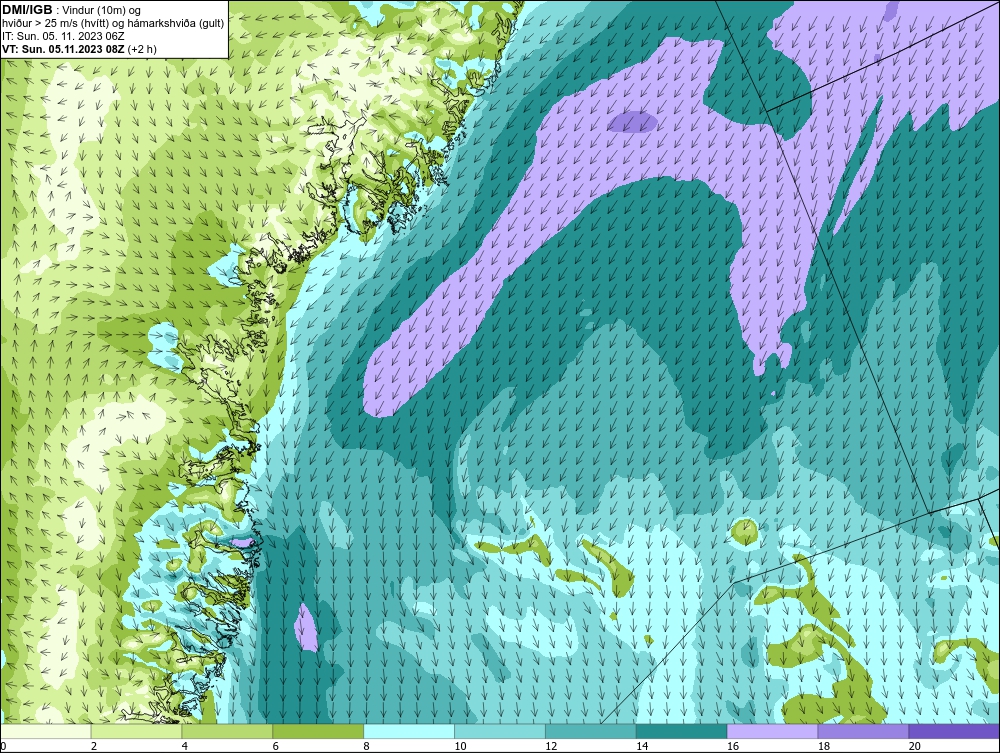Viewport: 1000px width, 753px height.
Task: Click the 'DMI/IGB' title text
Action: click(27, 10)
